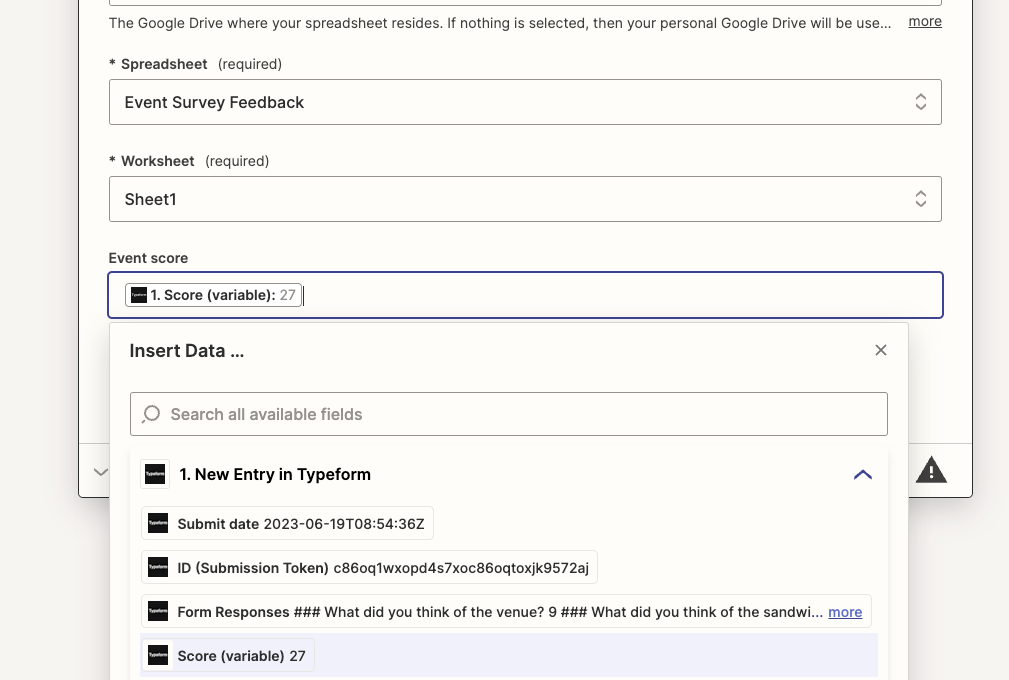
Task: Click inside the Event score field
Action: [525, 295]
